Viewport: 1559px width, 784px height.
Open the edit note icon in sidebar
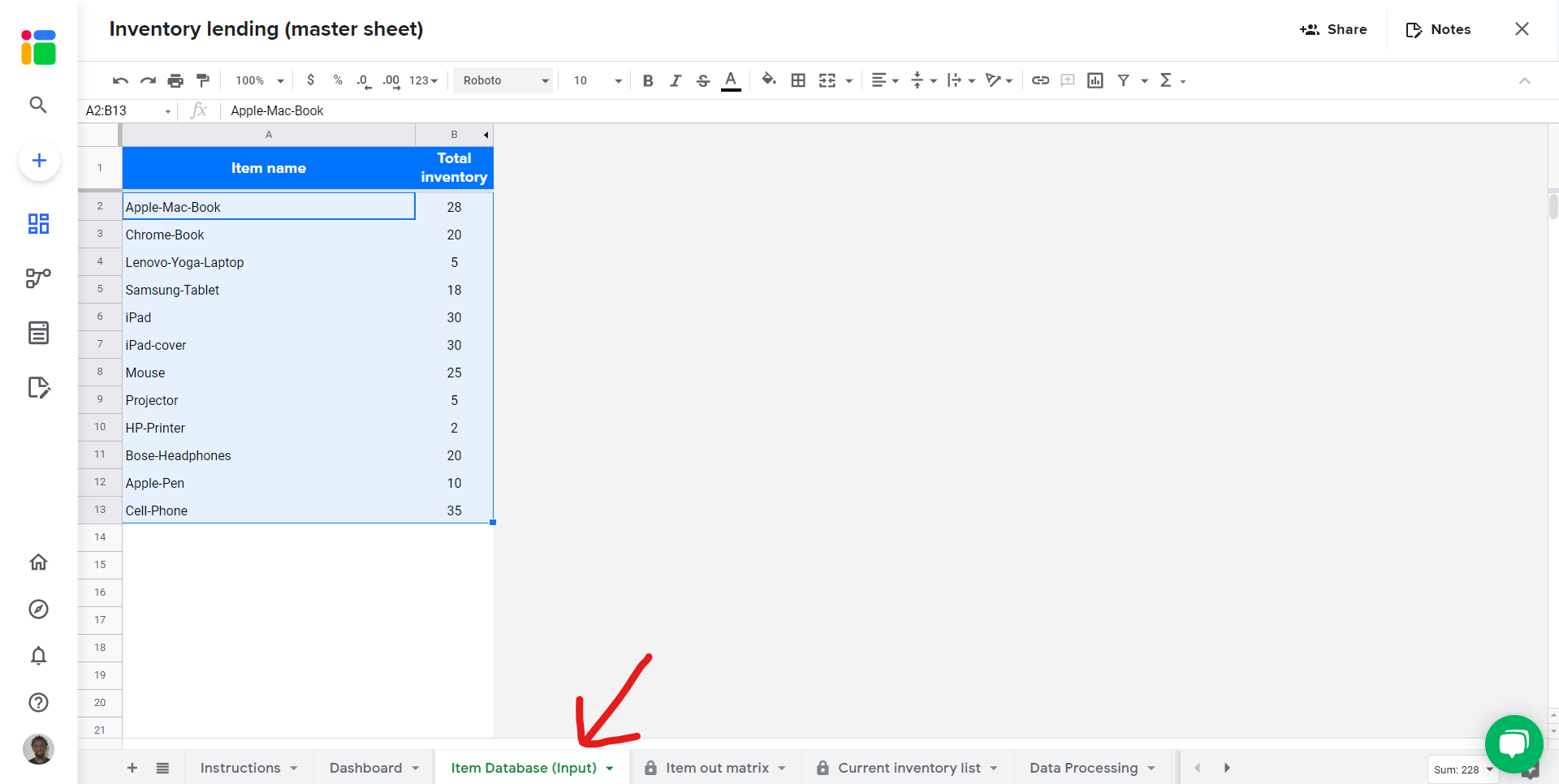click(x=38, y=387)
